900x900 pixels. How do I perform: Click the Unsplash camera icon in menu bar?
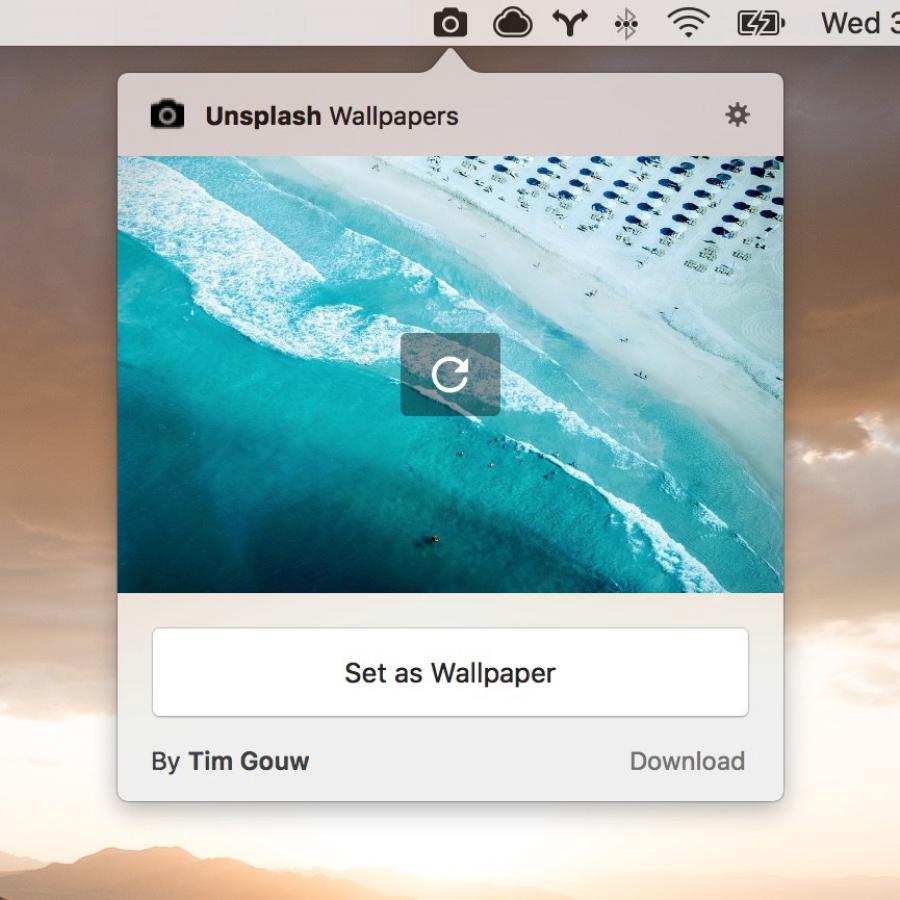(450, 22)
